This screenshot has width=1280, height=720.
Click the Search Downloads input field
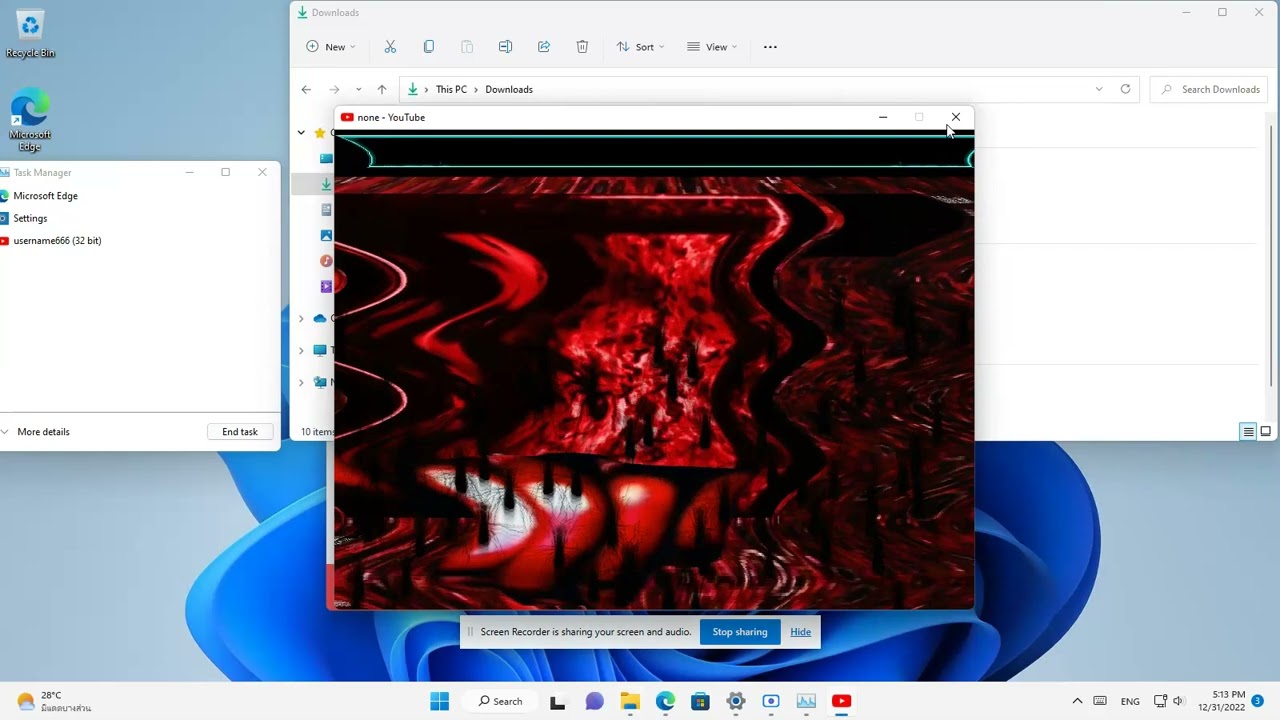point(1207,89)
